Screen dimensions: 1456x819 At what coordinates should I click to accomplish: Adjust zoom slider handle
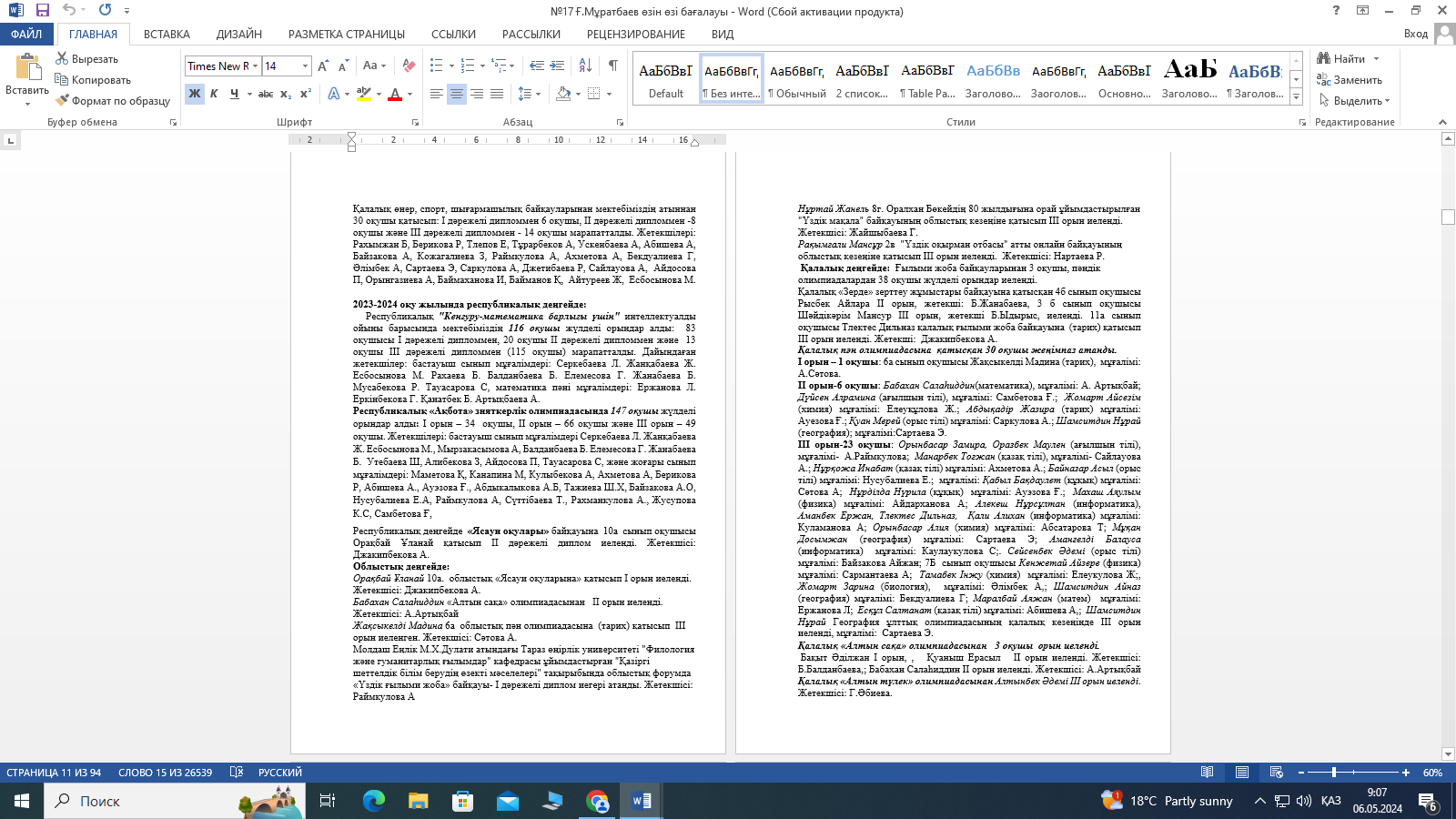(1334, 772)
